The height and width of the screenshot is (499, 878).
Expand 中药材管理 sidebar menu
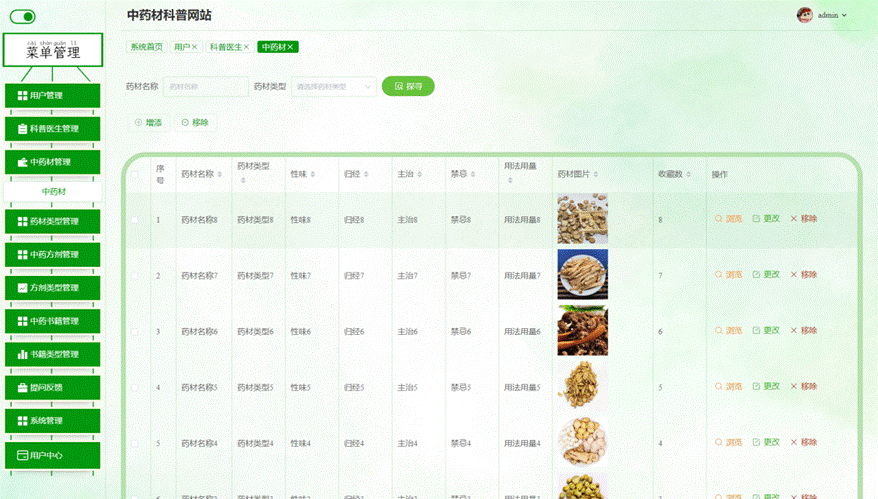click(53, 162)
